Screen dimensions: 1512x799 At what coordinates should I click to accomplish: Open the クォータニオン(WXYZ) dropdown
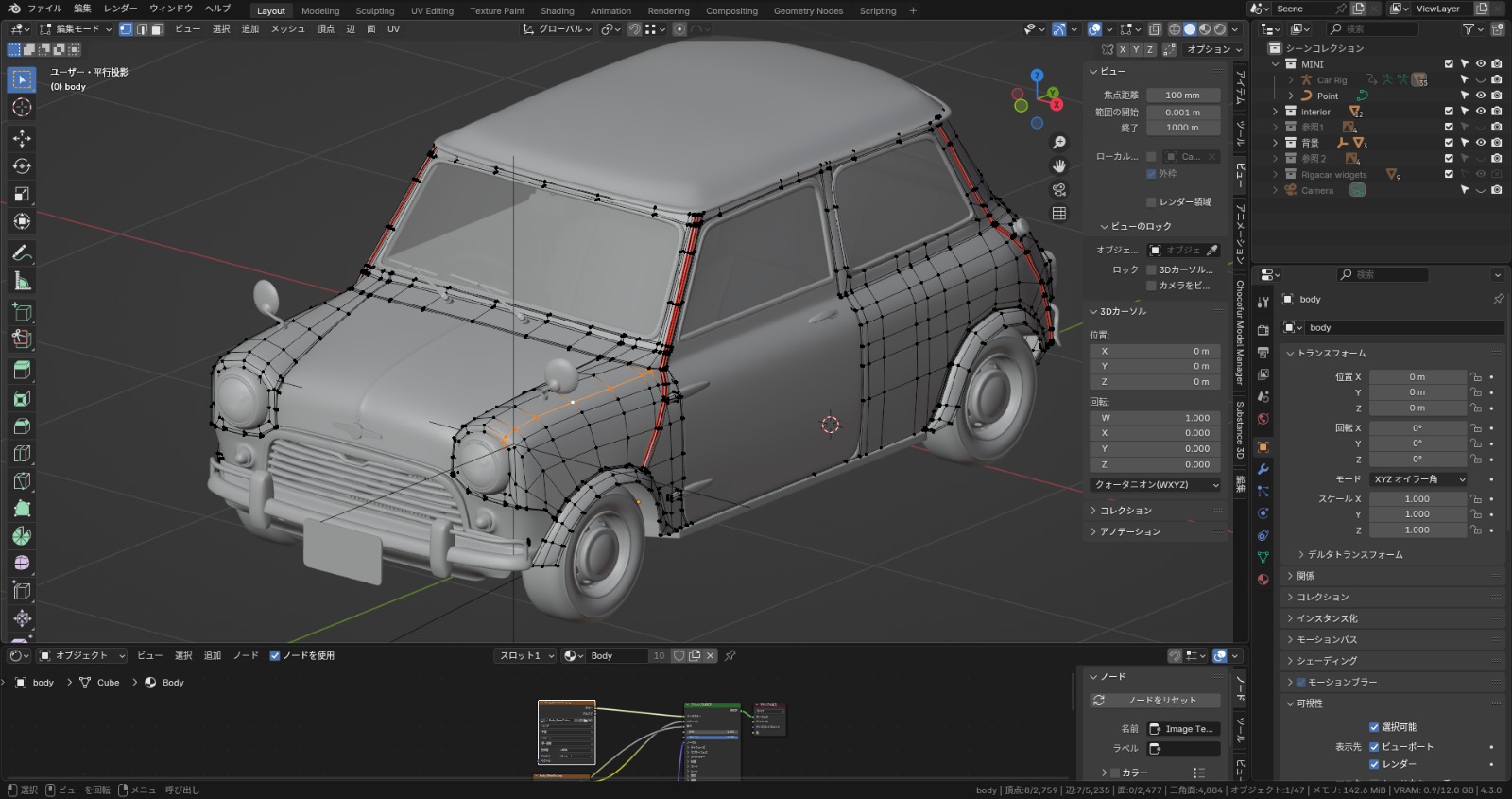click(1155, 485)
